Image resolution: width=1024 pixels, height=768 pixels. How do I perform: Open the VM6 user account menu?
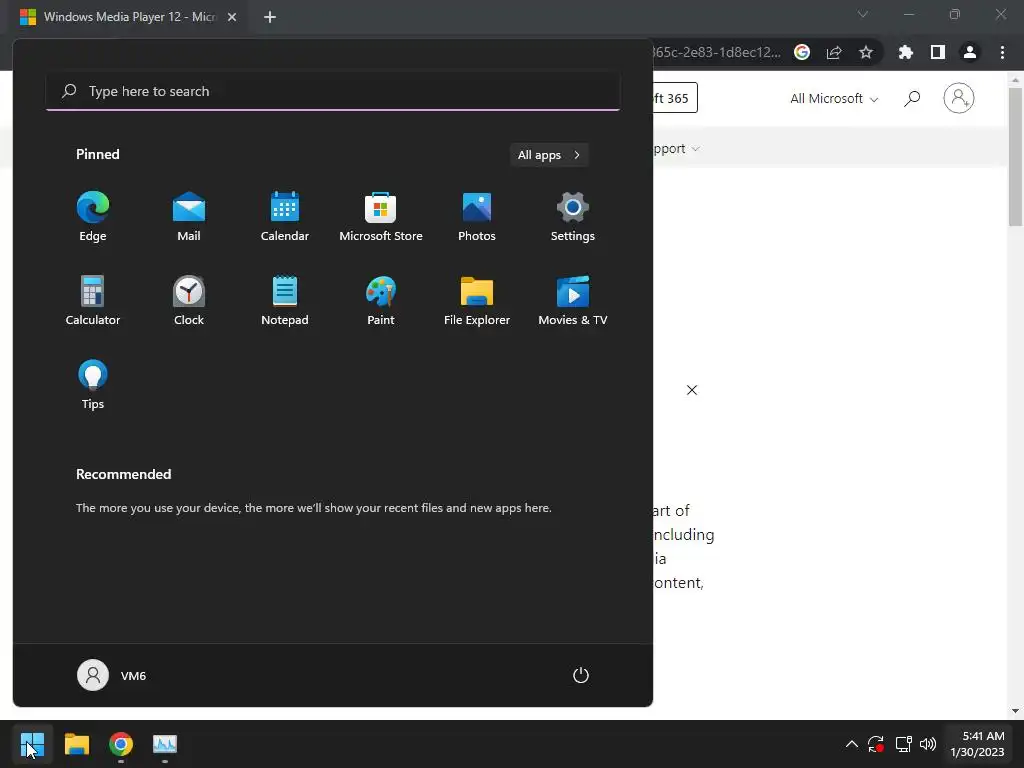coord(112,675)
